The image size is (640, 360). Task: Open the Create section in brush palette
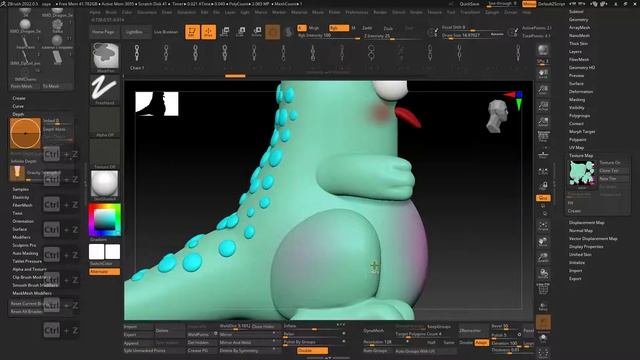click(19, 98)
